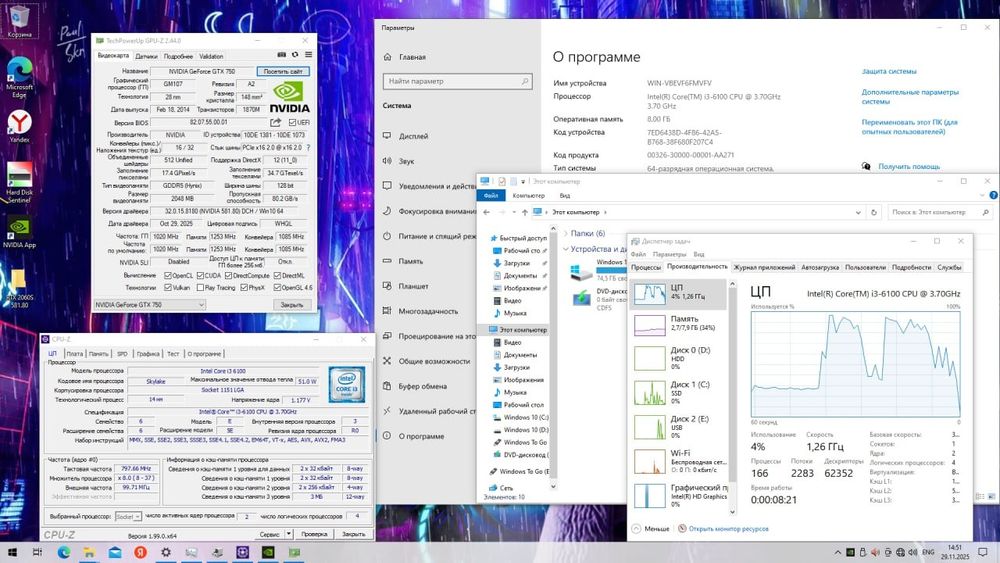The width and height of the screenshot is (1000, 563).
Task: Open the Компьютер ribbon tab in Explorer
Action: tap(529, 196)
